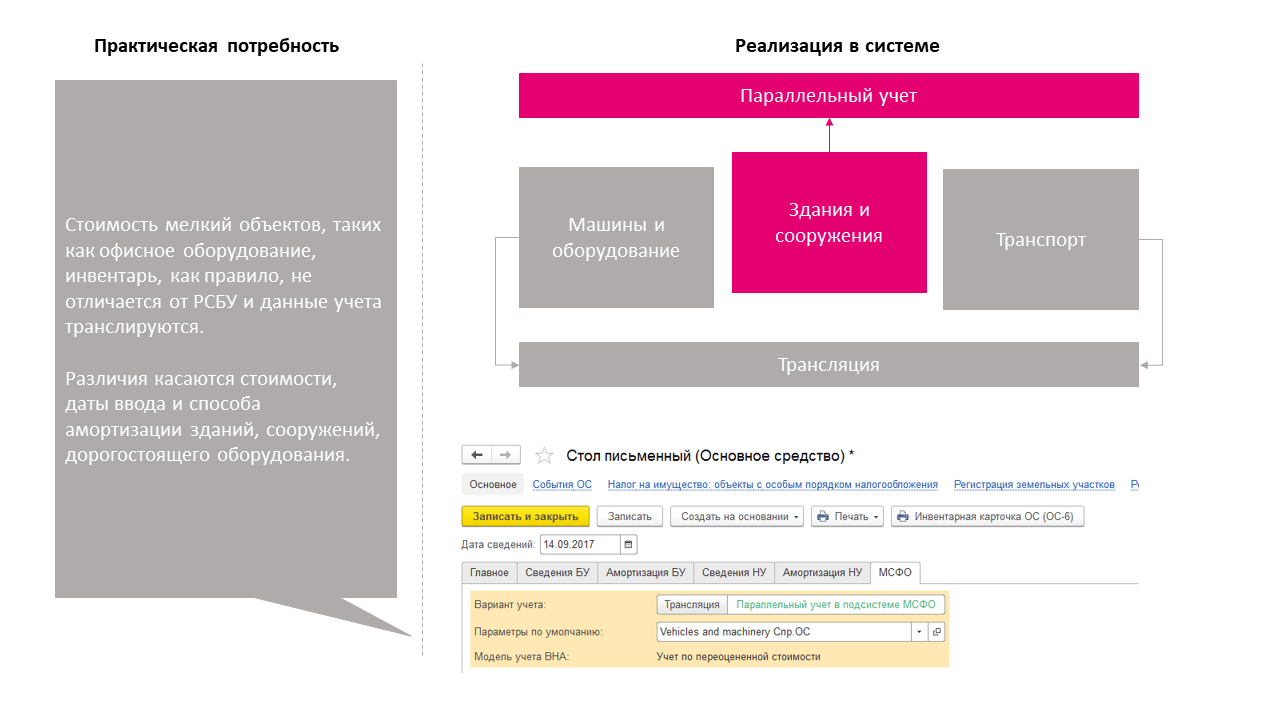
Task: Open Регистрация земельных участков link
Action: tap(1034, 484)
